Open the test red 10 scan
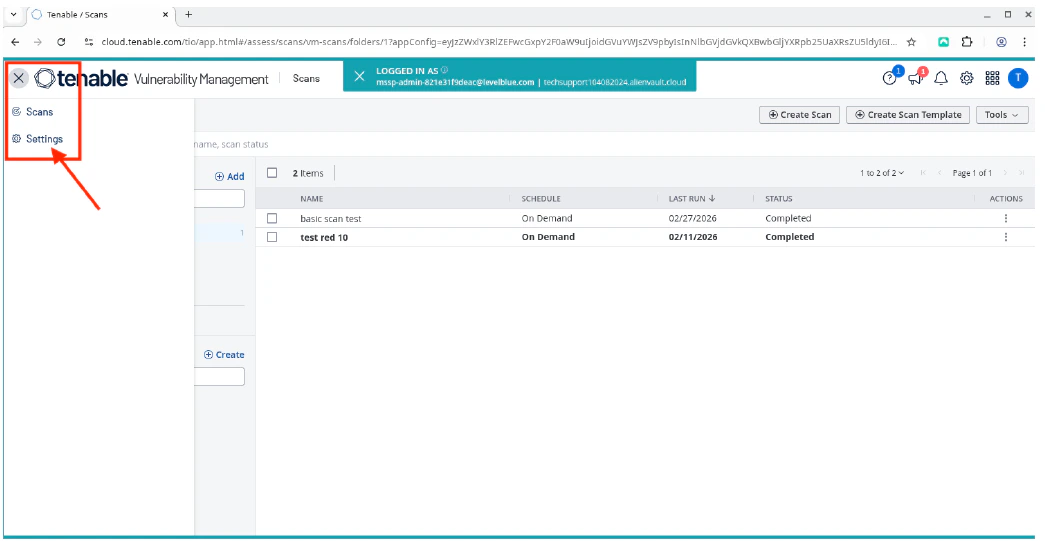The height and width of the screenshot is (541, 1045). (x=324, y=237)
